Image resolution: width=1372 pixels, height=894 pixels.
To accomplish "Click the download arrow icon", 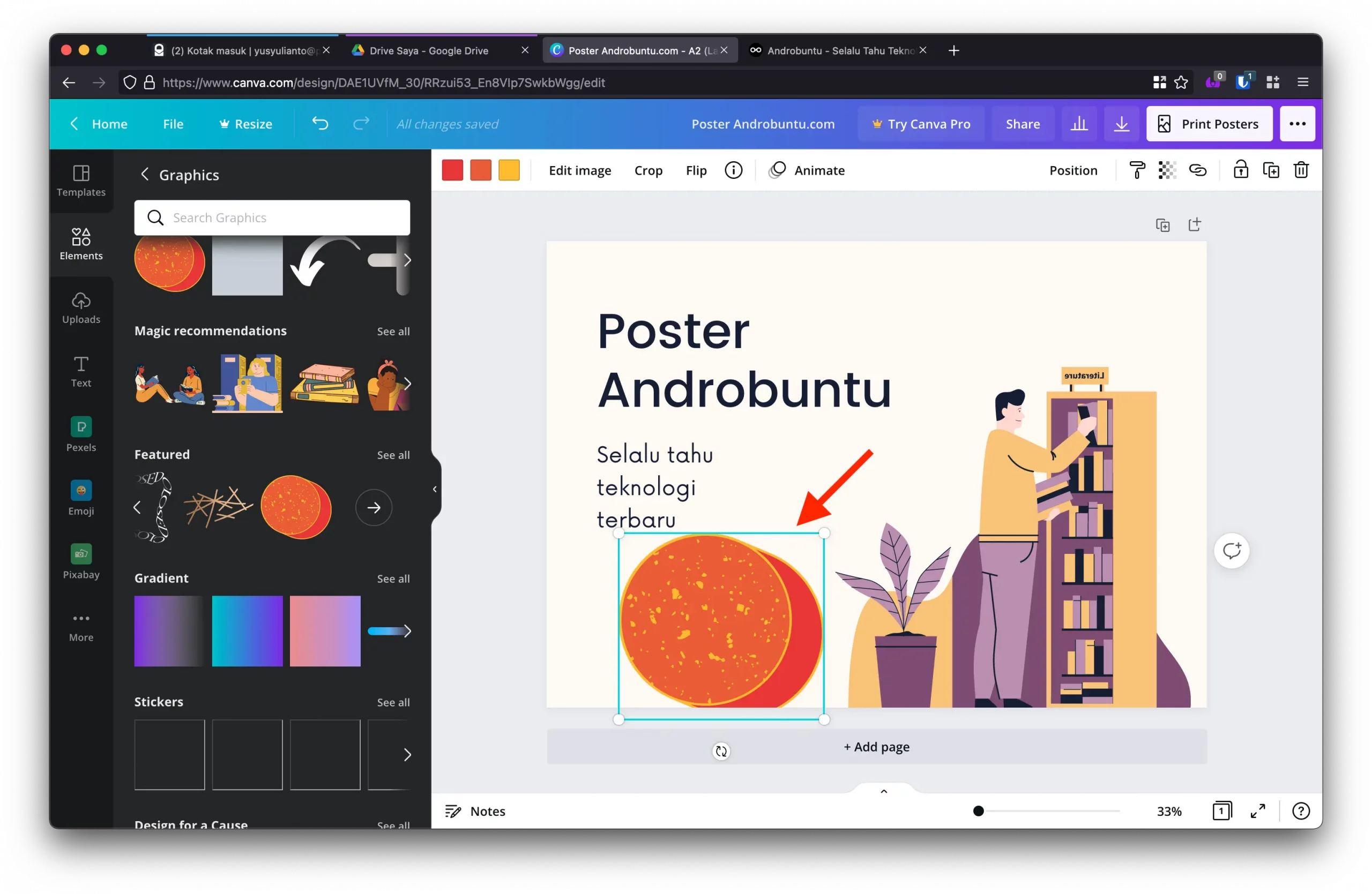I will click(1121, 124).
